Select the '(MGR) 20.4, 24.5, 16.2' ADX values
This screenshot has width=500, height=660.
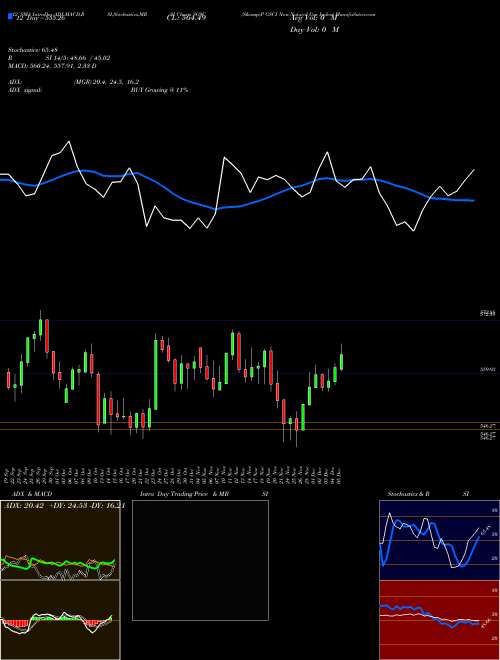[x=106, y=82]
